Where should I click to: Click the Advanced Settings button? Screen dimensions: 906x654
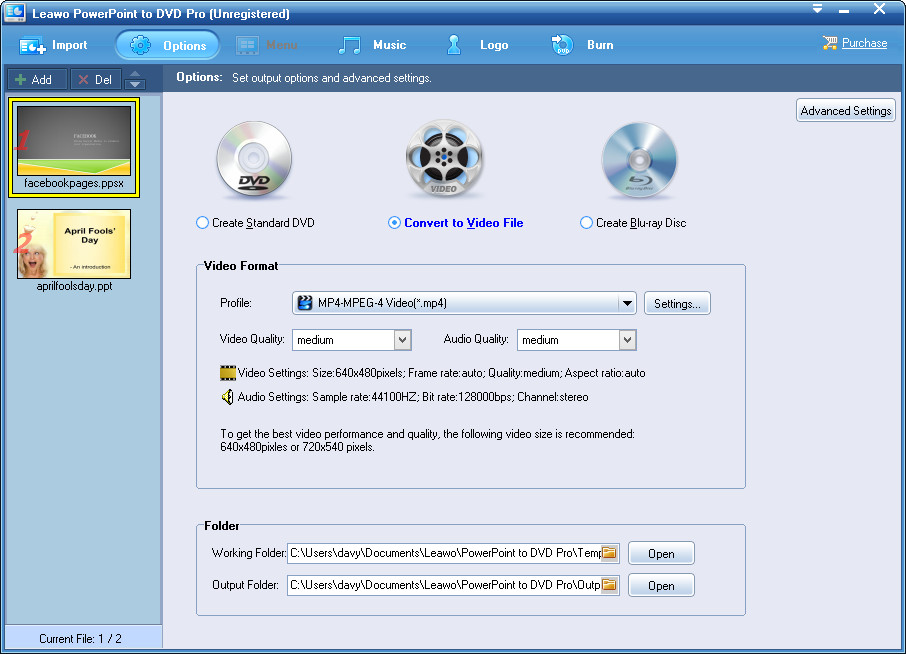pyautogui.click(x=845, y=111)
